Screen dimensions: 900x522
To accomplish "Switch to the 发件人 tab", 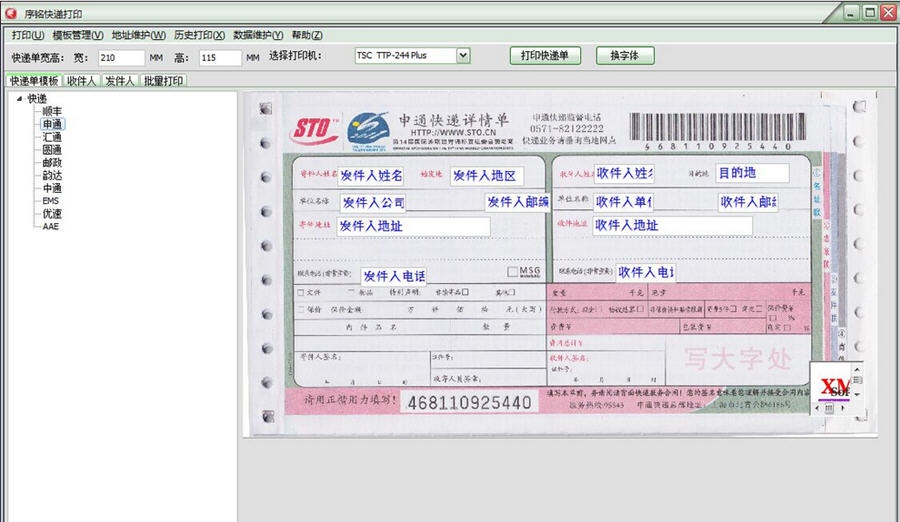I will 119,81.
